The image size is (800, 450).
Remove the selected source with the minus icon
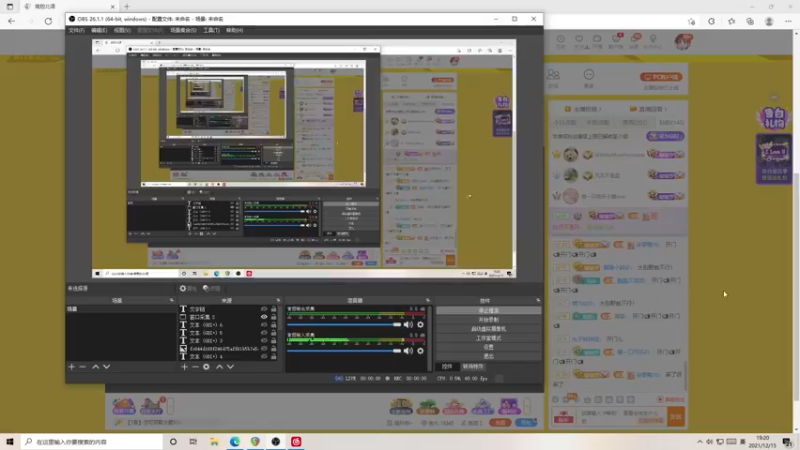195,366
